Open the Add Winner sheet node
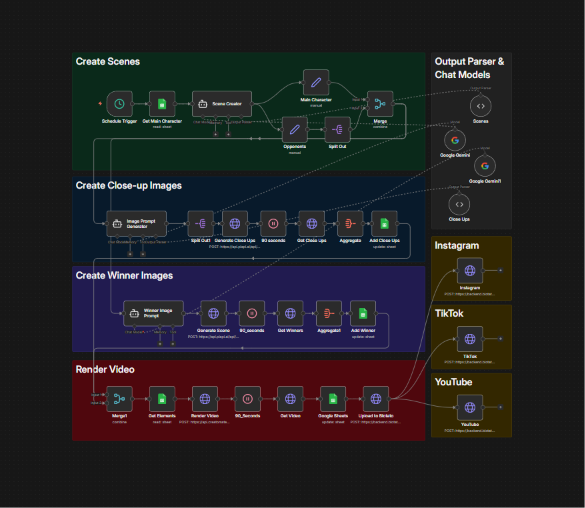The width and height of the screenshot is (585, 508). pos(363,313)
